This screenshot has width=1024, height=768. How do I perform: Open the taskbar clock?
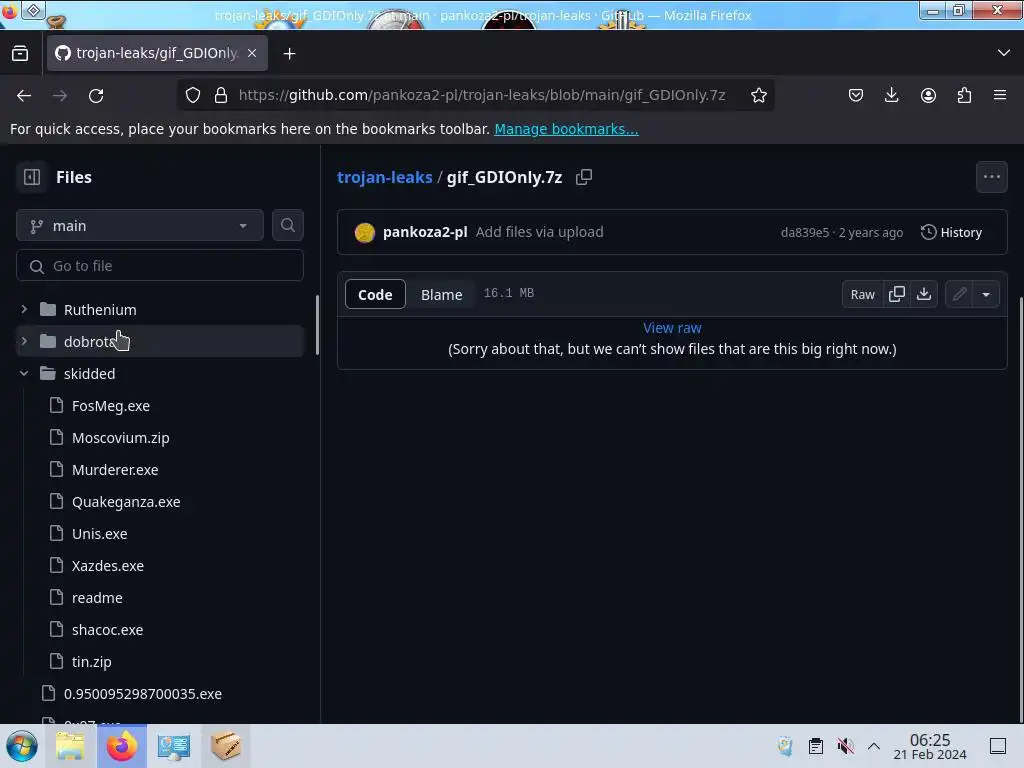tap(929, 746)
